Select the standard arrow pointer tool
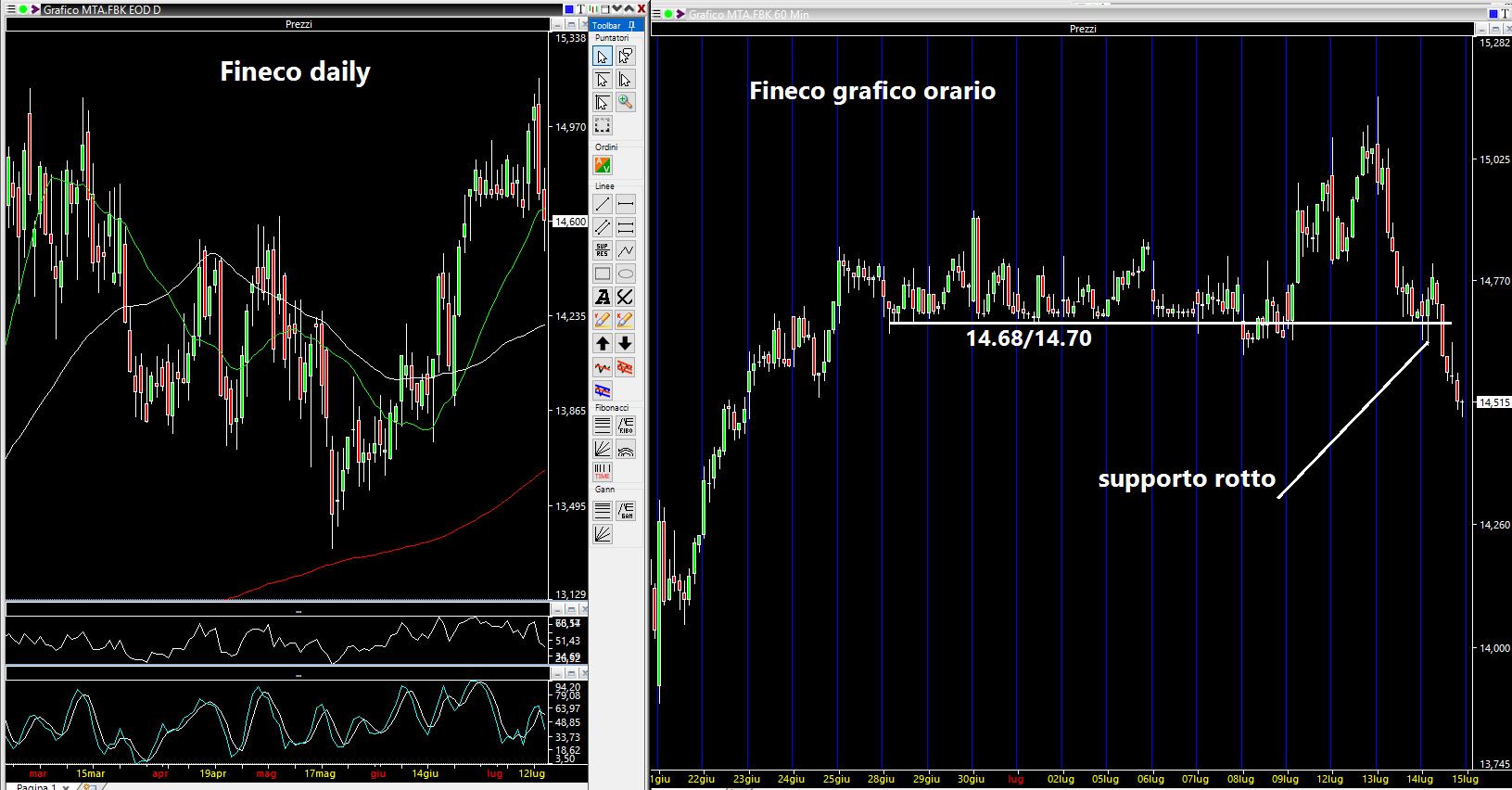Viewport: 1512px width, 790px height. tap(603, 57)
